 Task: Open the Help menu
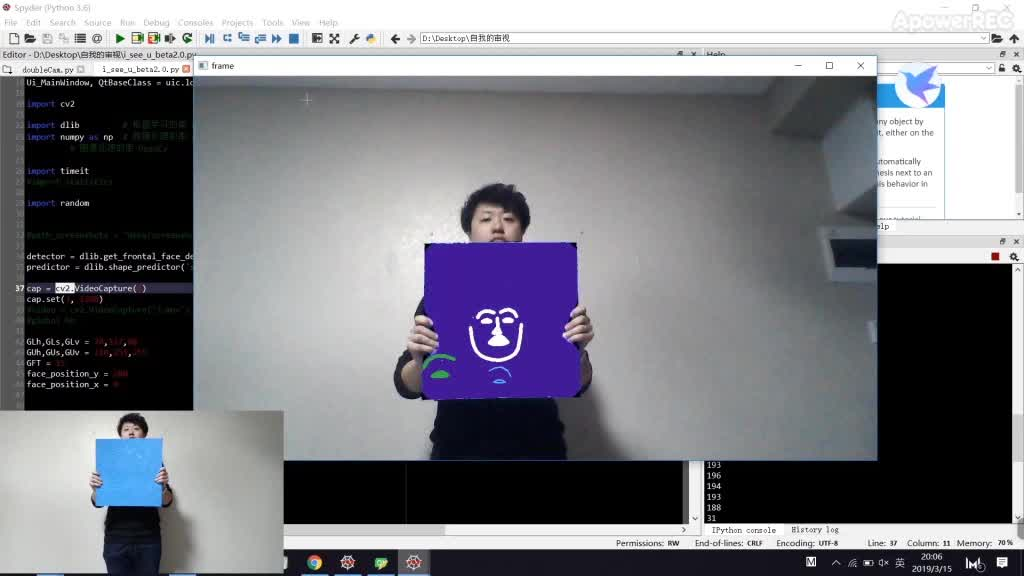point(328,22)
